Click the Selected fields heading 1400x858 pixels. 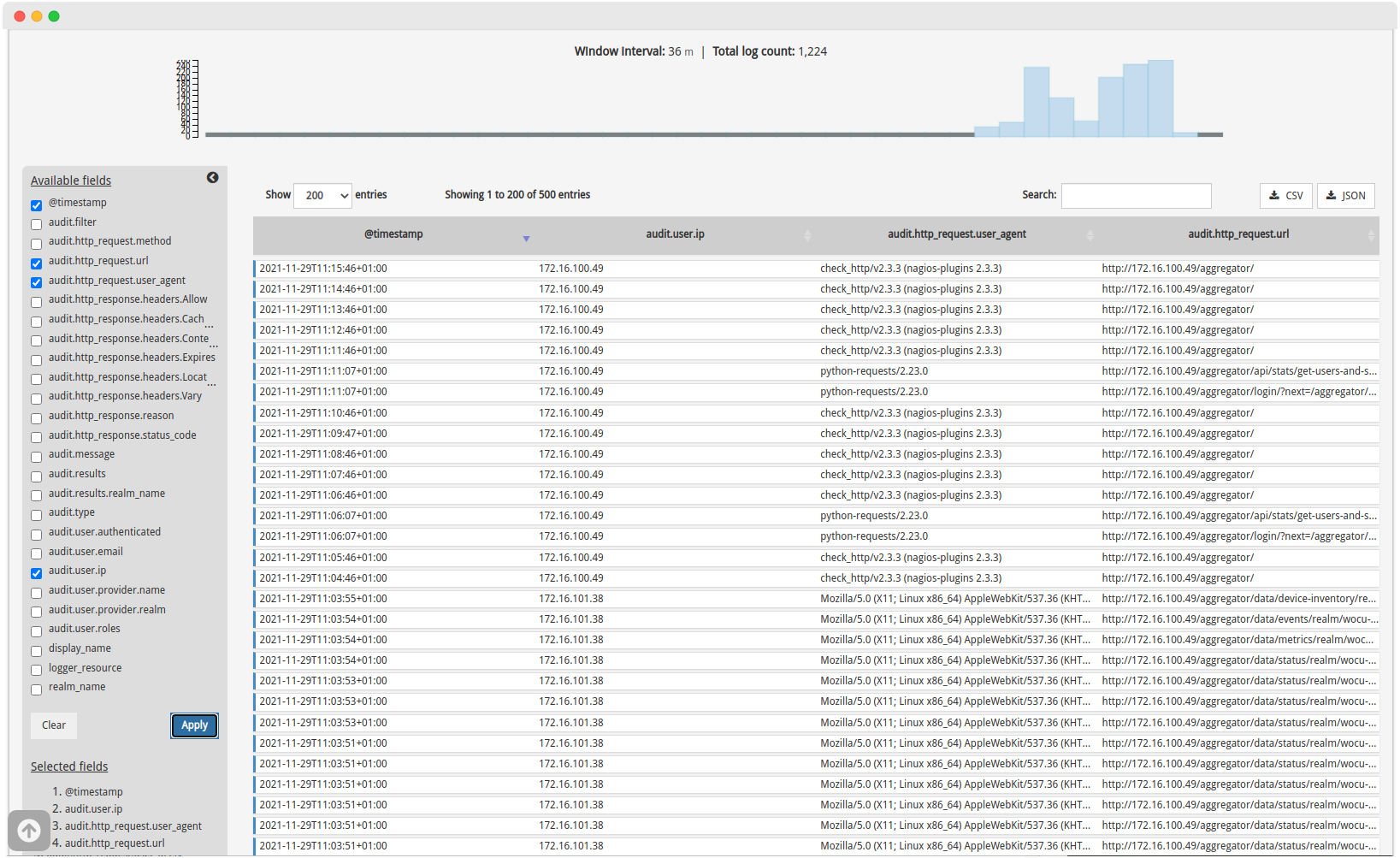point(69,766)
